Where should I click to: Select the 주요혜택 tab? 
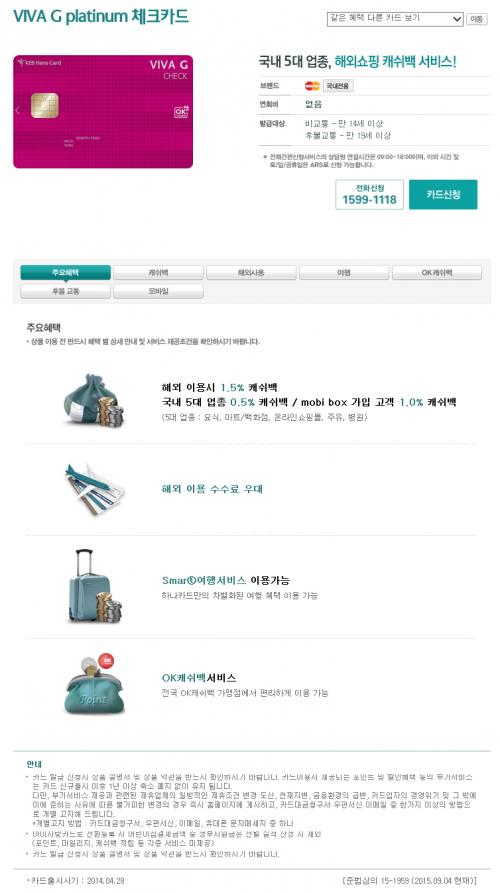[x=65, y=273]
